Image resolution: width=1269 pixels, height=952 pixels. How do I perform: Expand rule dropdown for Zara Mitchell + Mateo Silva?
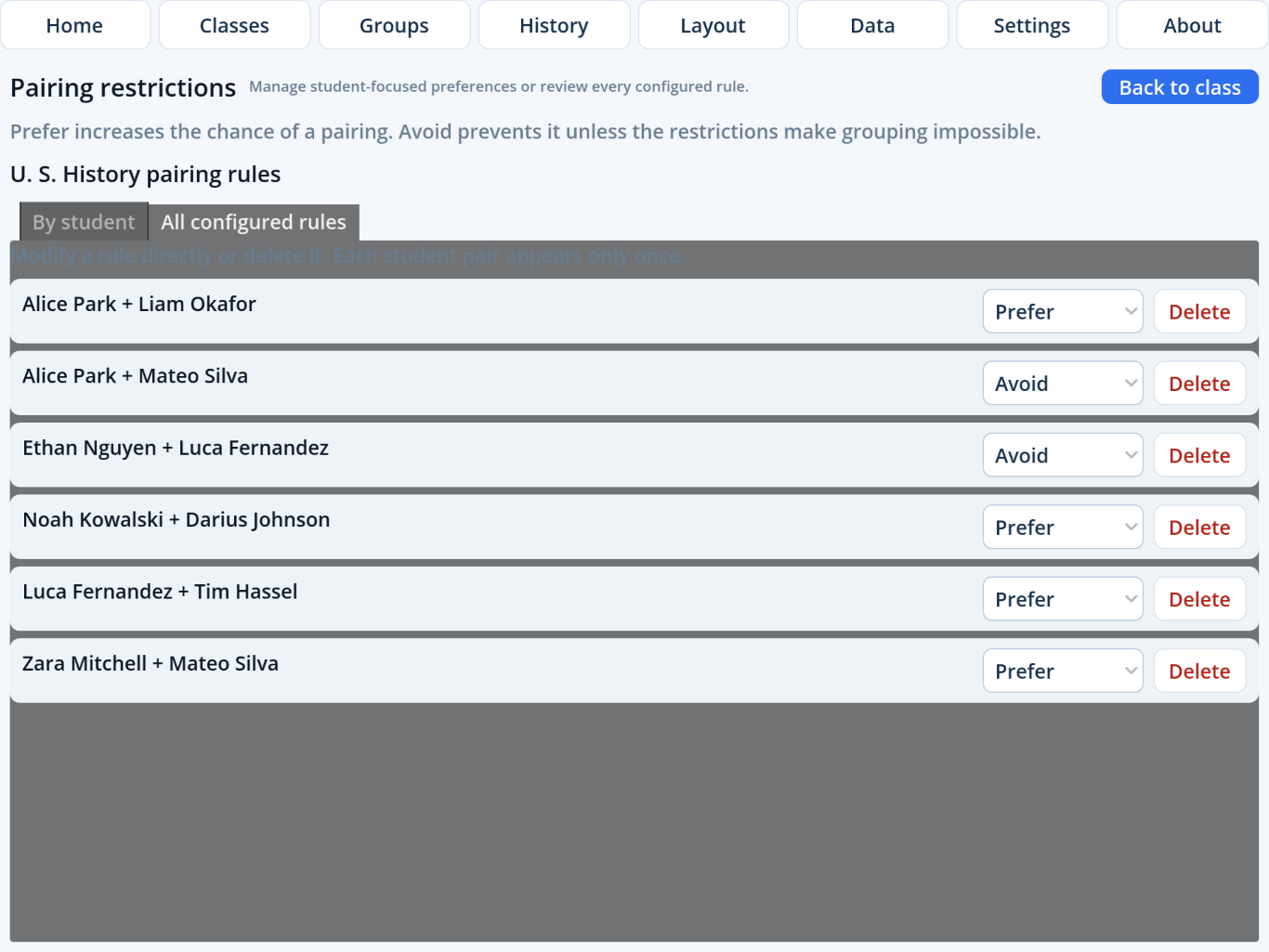(x=1063, y=671)
